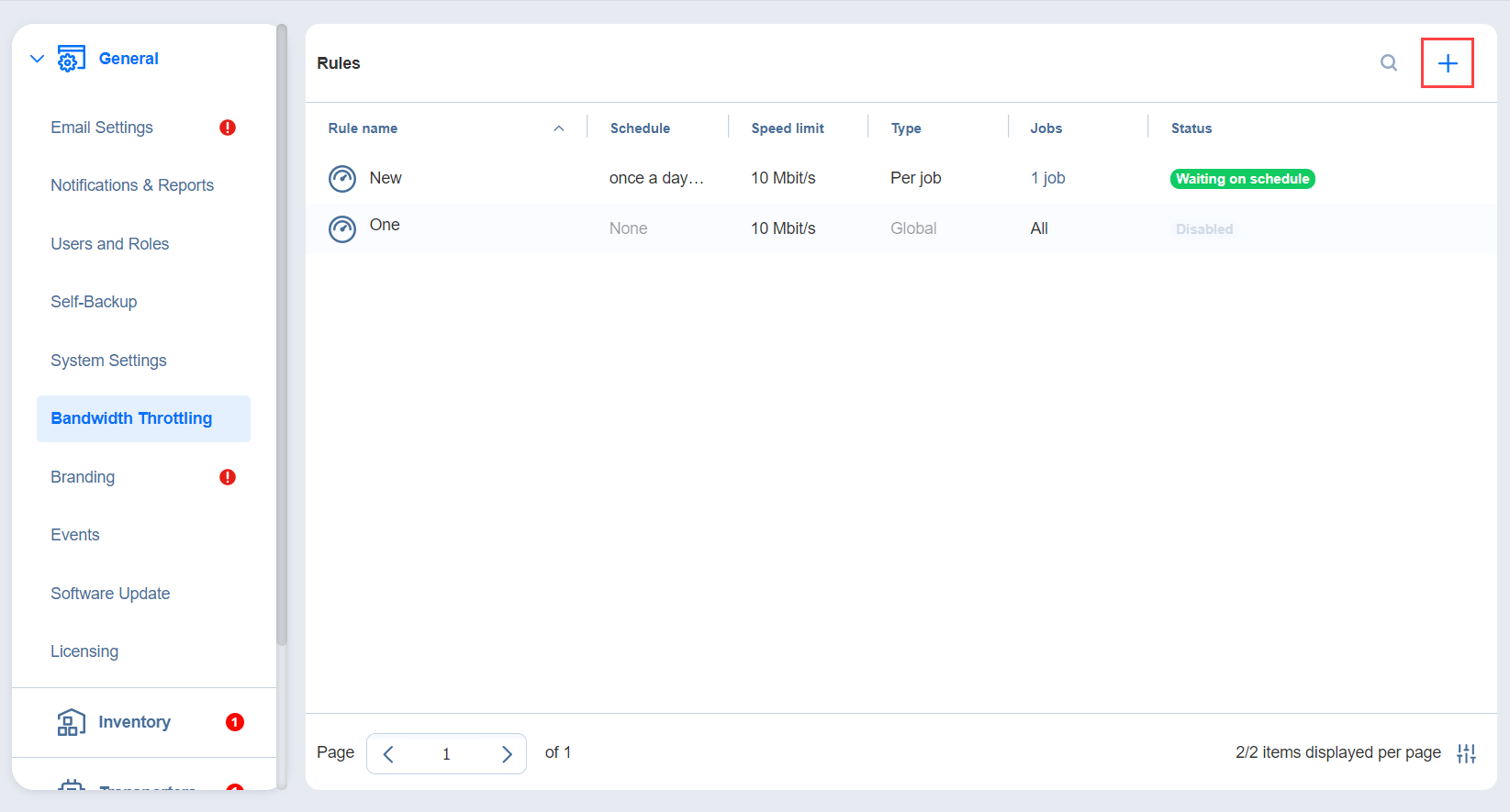The image size is (1510, 812).
Task: Click the 1 job link
Action: point(1047,178)
